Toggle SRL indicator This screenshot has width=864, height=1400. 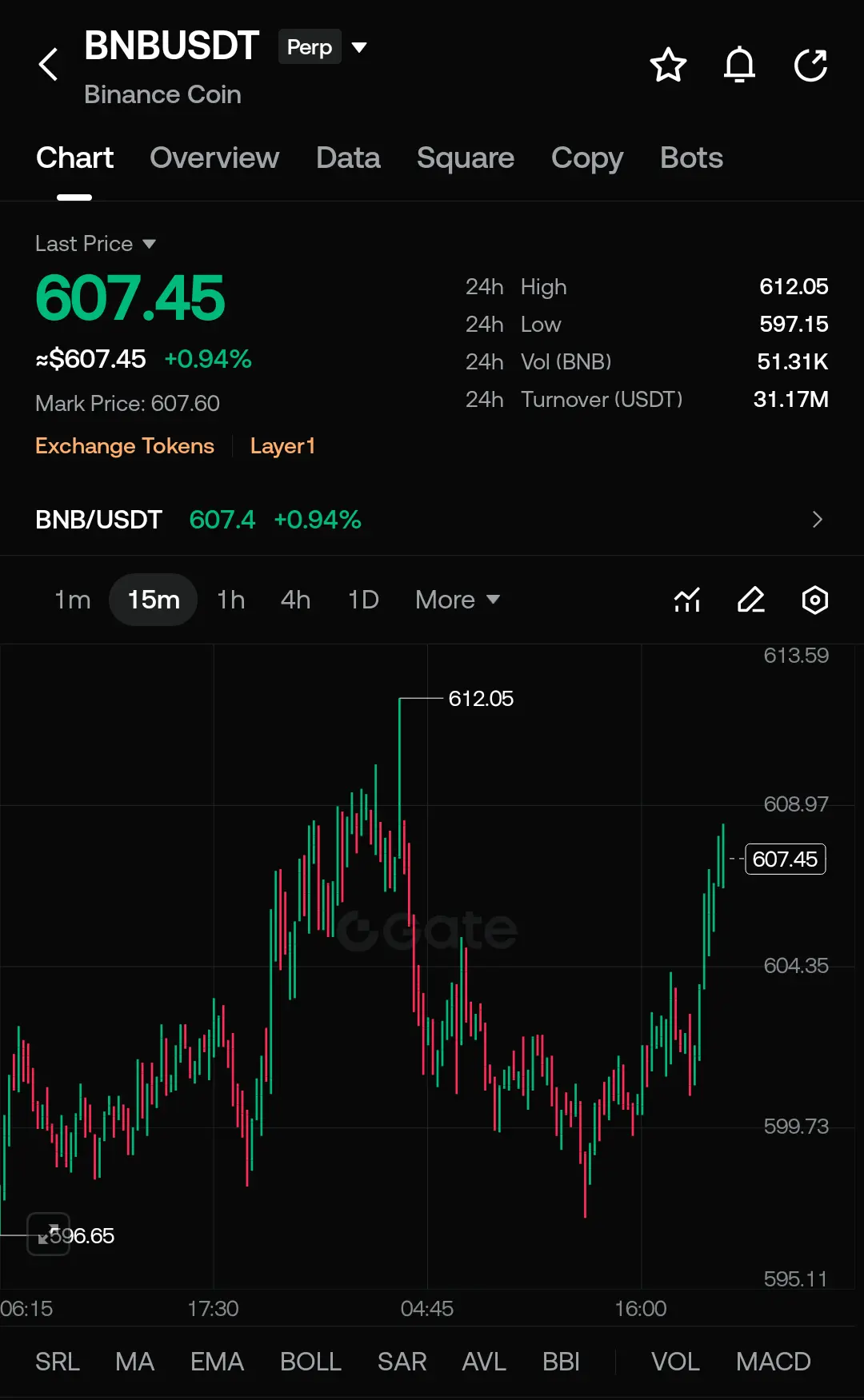point(58,1361)
